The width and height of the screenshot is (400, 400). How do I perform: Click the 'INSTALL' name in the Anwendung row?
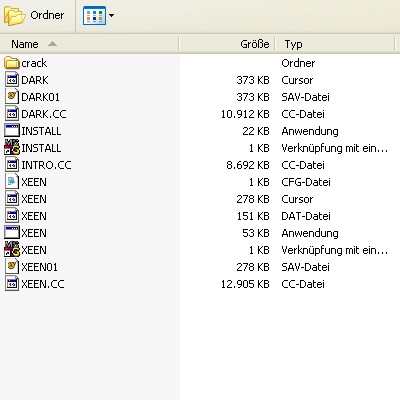click(41, 131)
